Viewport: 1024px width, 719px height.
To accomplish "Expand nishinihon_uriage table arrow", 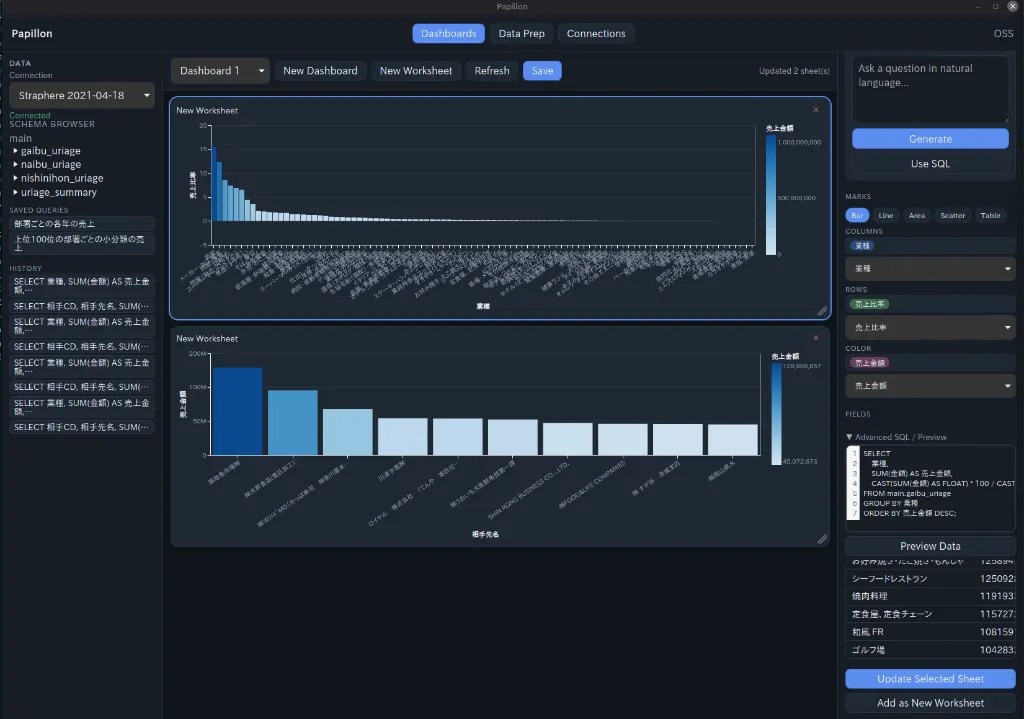I will (x=16, y=178).
